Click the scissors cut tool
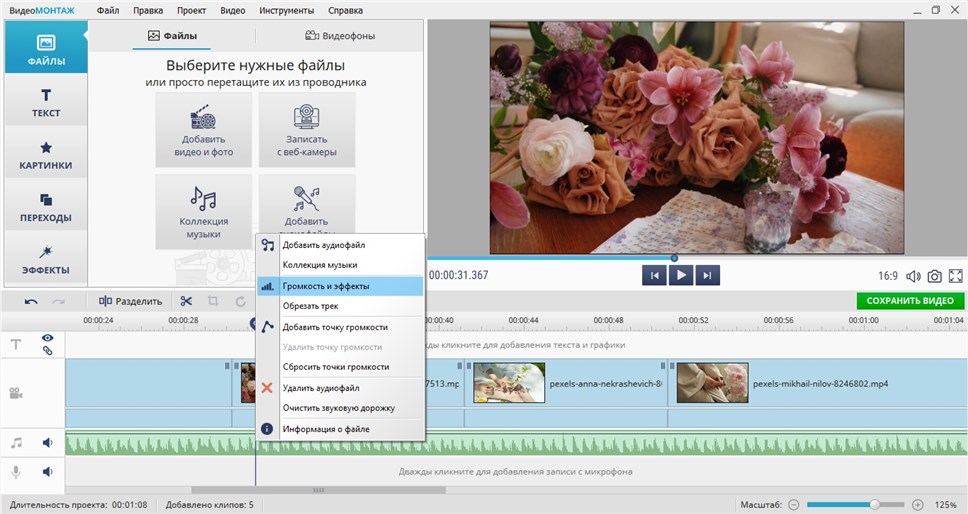This screenshot has height=514, width=968. tap(186, 301)
